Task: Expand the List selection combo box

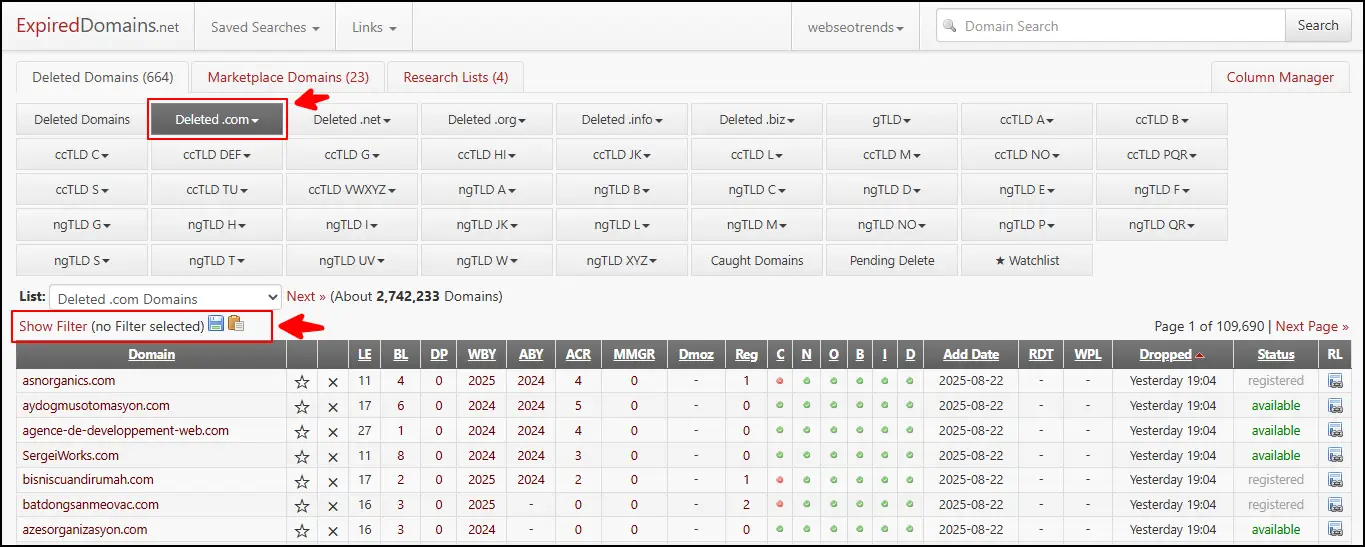Action: 165,298
